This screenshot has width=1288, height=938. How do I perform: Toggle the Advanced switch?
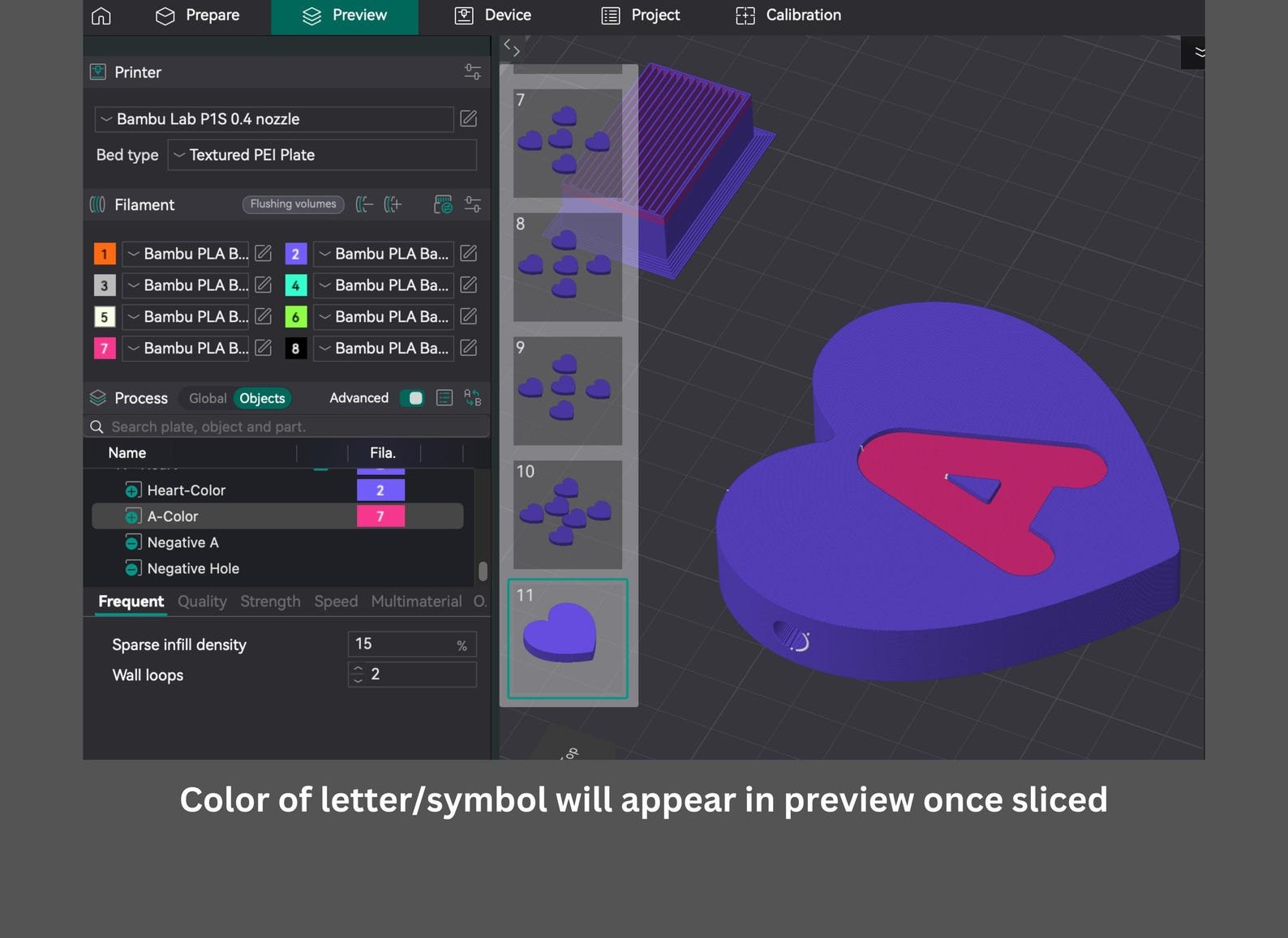pyautogui.click(x=412, y=398)
